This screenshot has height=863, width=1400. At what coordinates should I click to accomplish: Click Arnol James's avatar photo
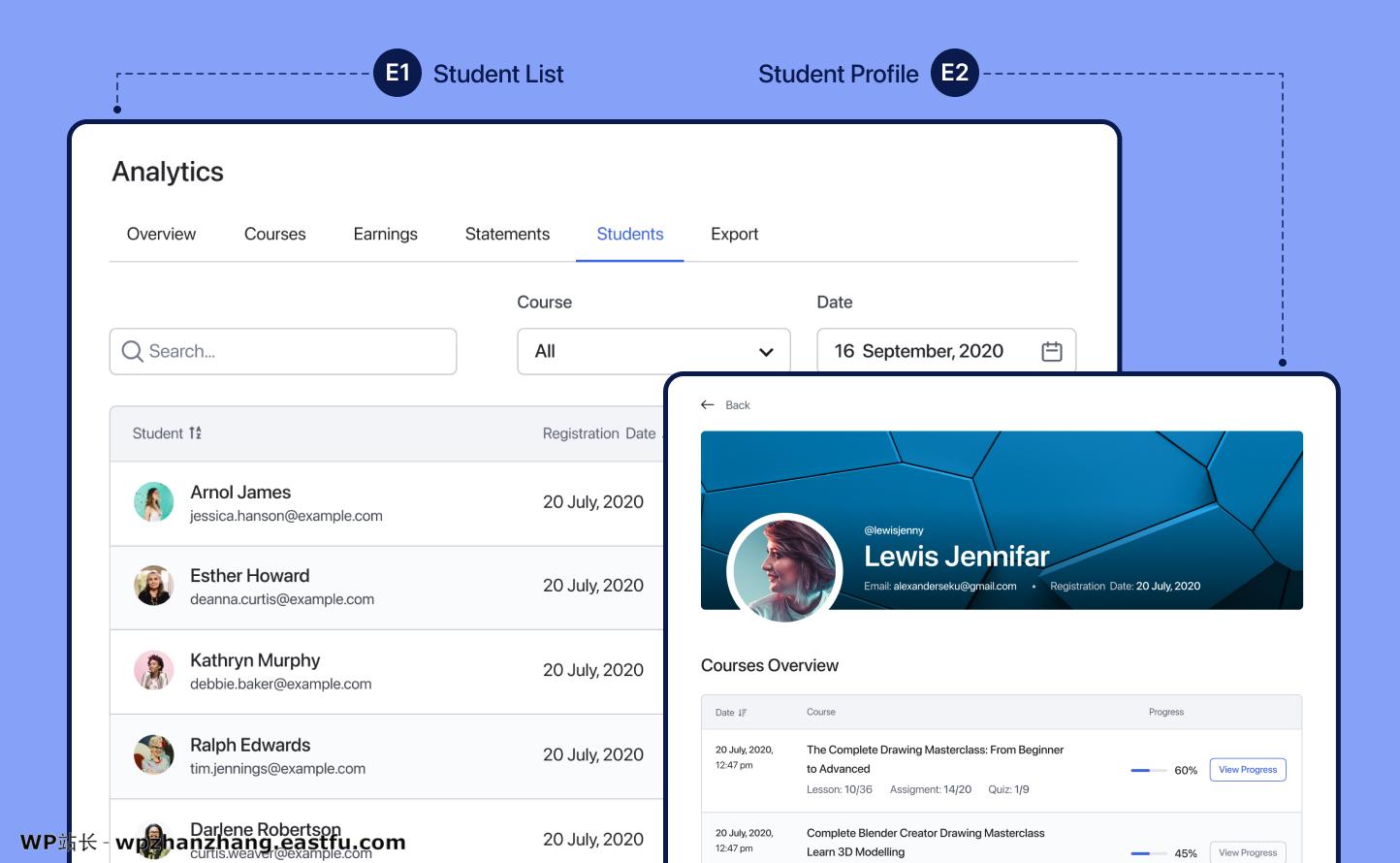point(153,502)
